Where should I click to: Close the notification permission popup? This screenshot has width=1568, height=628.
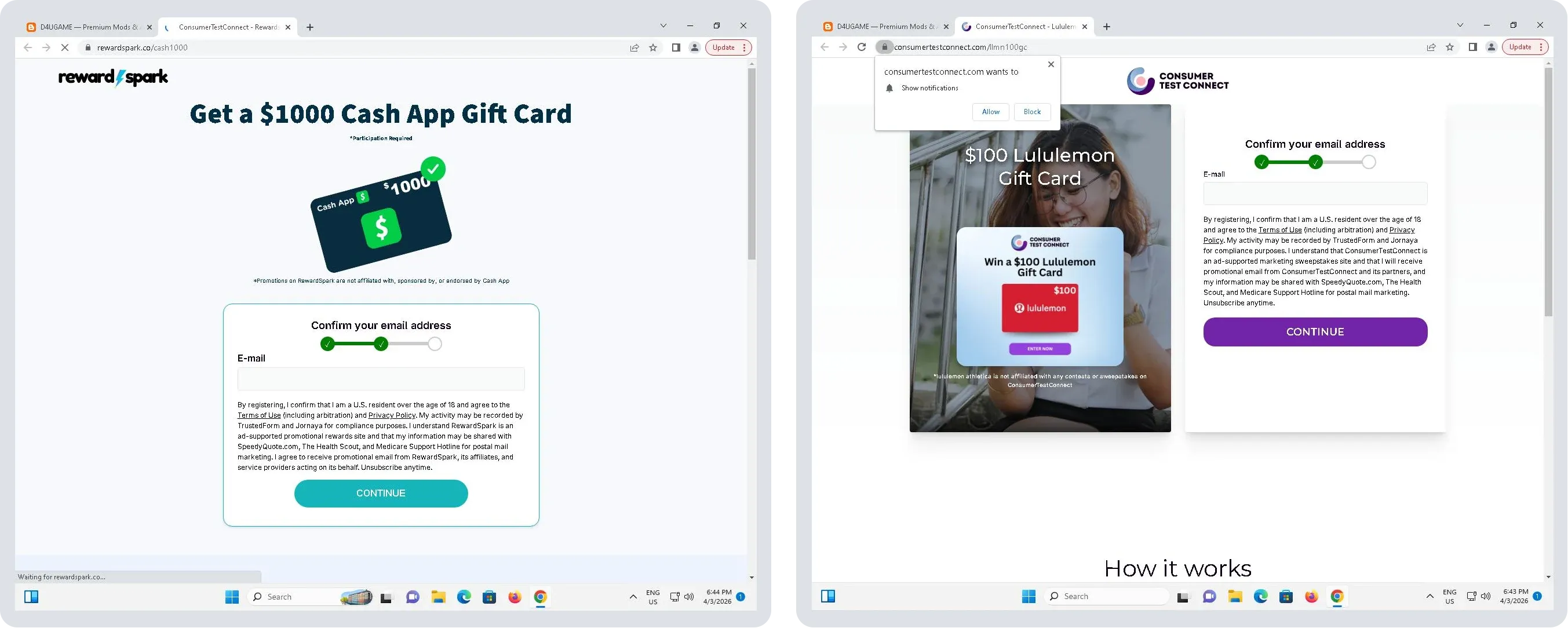pos(1051,64)
